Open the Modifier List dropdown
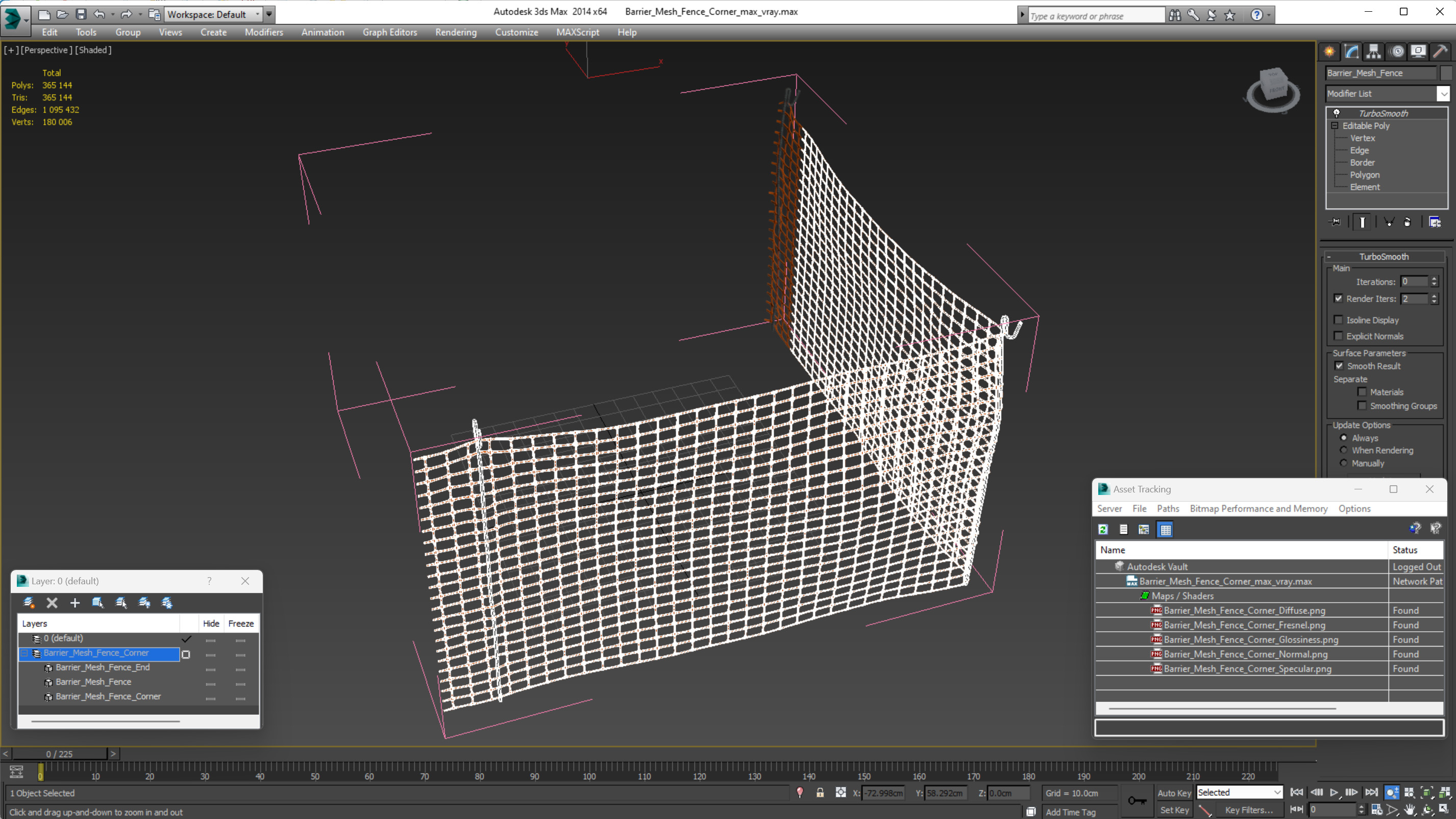 (1388, 94)
